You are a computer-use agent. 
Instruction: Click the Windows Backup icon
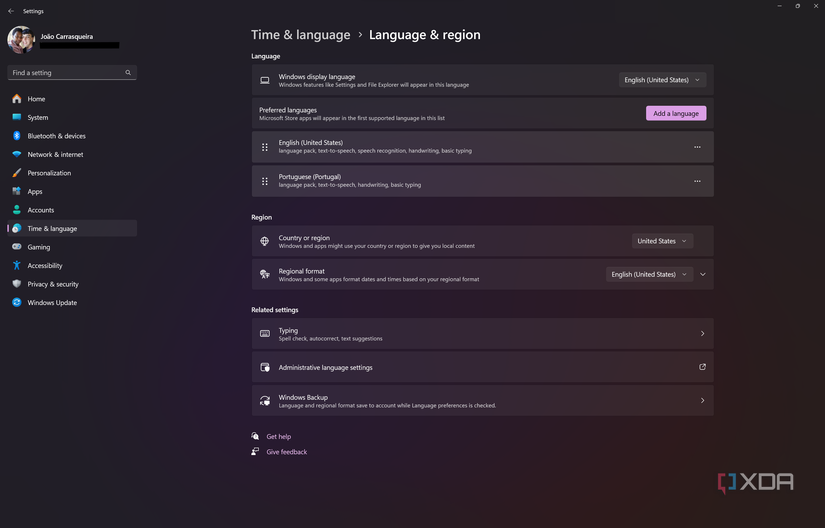click(265, 401)
